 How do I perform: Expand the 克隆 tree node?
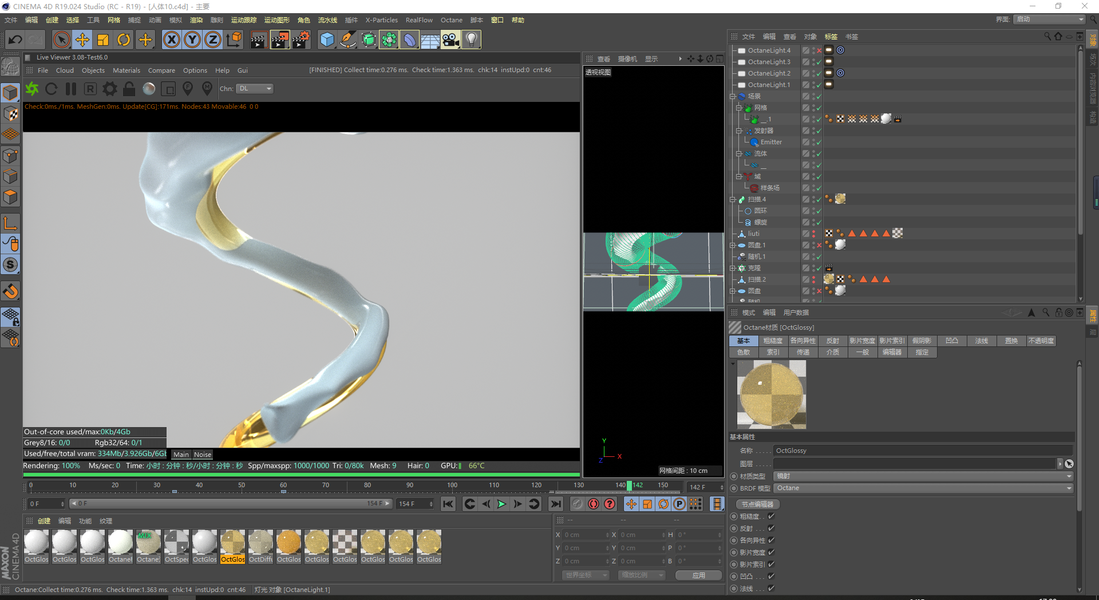pos(732,268)
